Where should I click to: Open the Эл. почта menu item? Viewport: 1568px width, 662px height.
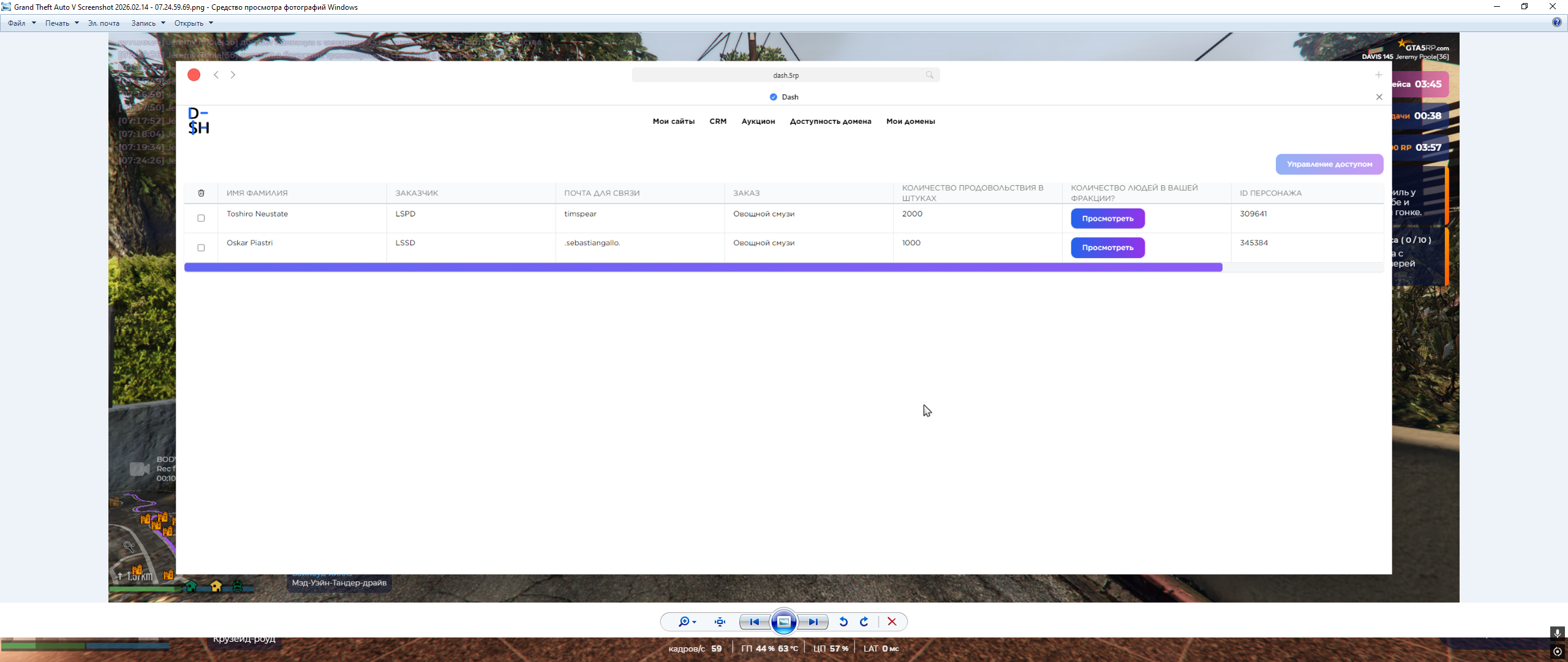click(x=104, y=23)
